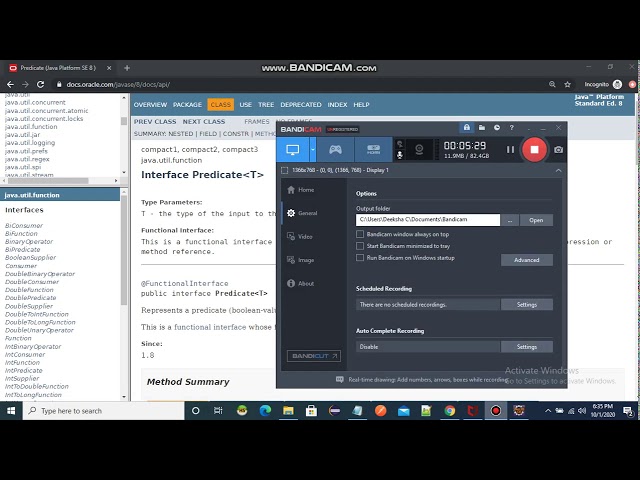Open Chrome from taskbar
The height and width of the screenshot is (480, 640).
click(449, 411)
